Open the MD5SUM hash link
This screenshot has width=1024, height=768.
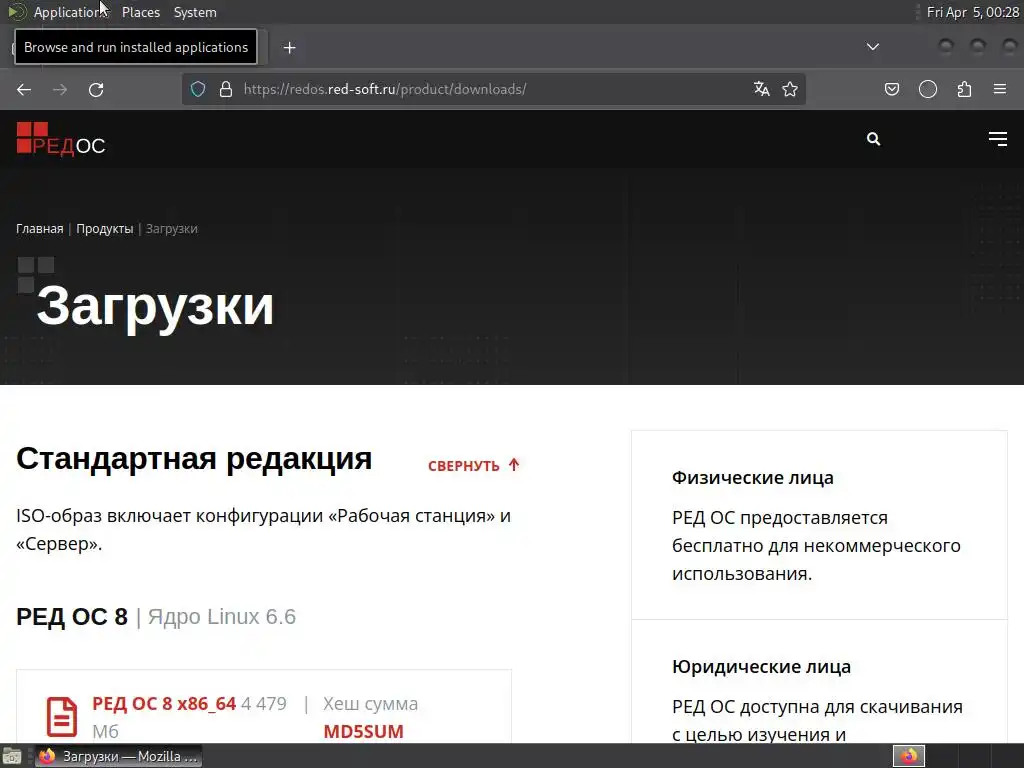click(363, 731)
